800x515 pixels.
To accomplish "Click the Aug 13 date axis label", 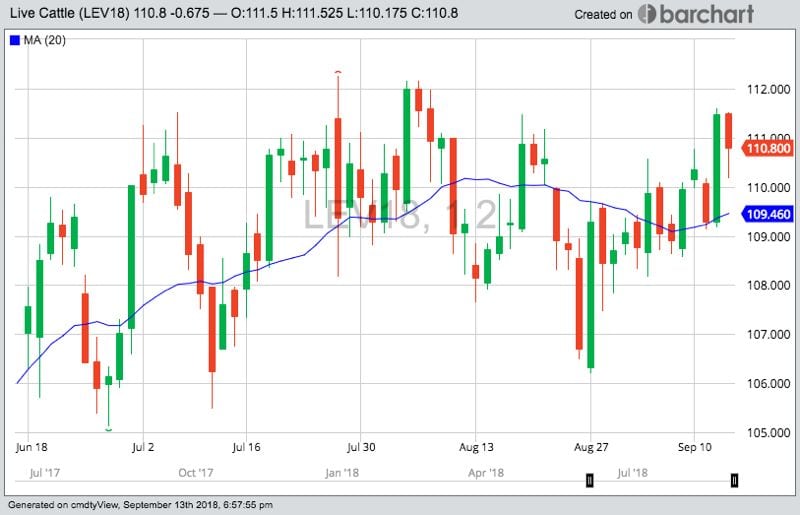I will tap(476, 447).
